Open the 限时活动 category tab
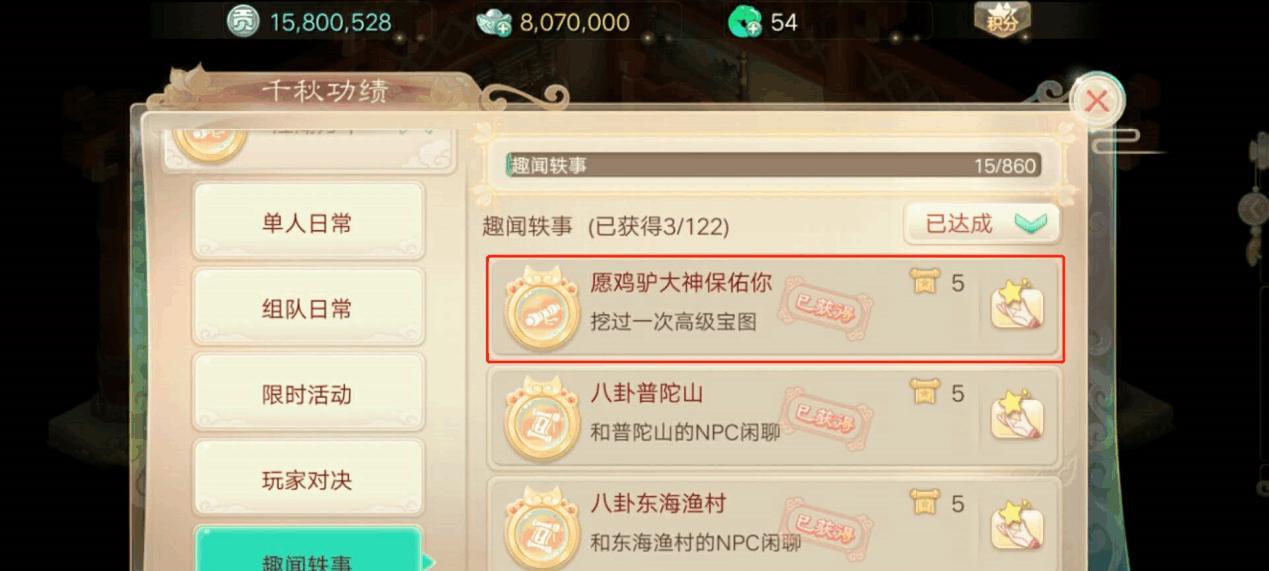The width and height of the screenshot is (1269, 571). point(308,394)
